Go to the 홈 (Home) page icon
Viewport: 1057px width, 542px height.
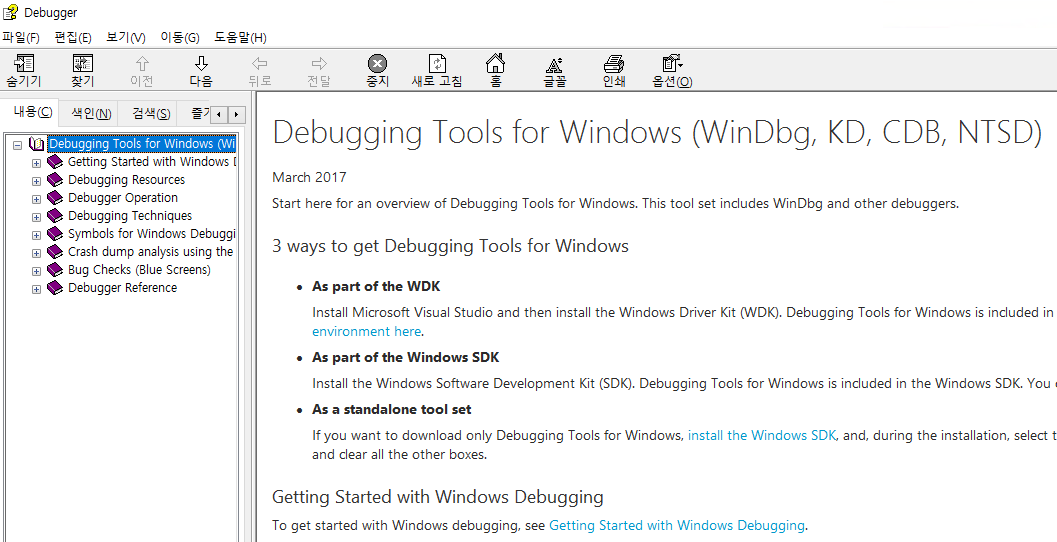tap(495, 63)
